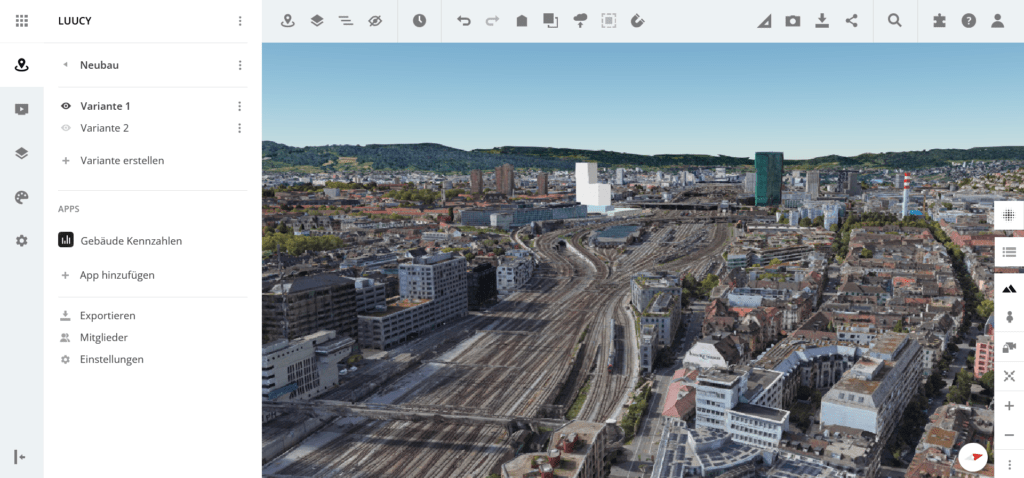
Task: Click the download icon in top toolbar
Action: [822, 20]
